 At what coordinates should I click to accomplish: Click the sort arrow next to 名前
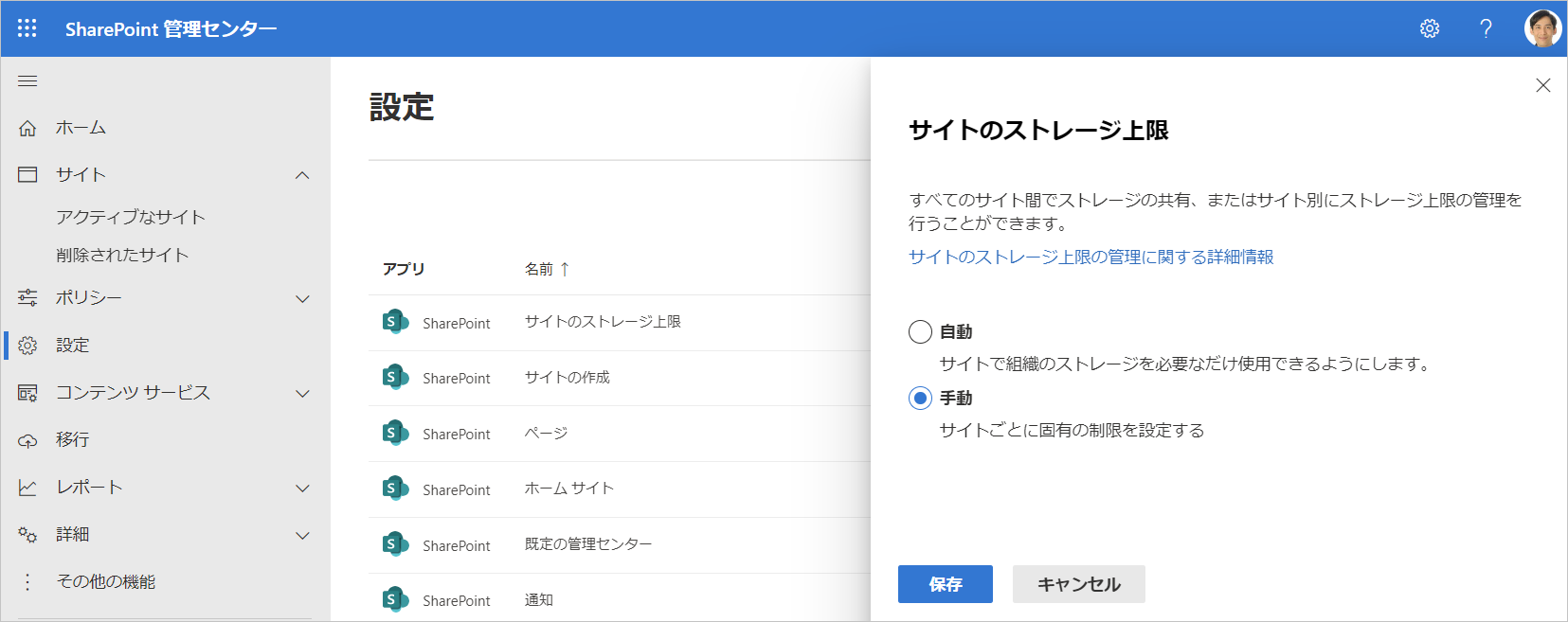[x=565, y=269]
